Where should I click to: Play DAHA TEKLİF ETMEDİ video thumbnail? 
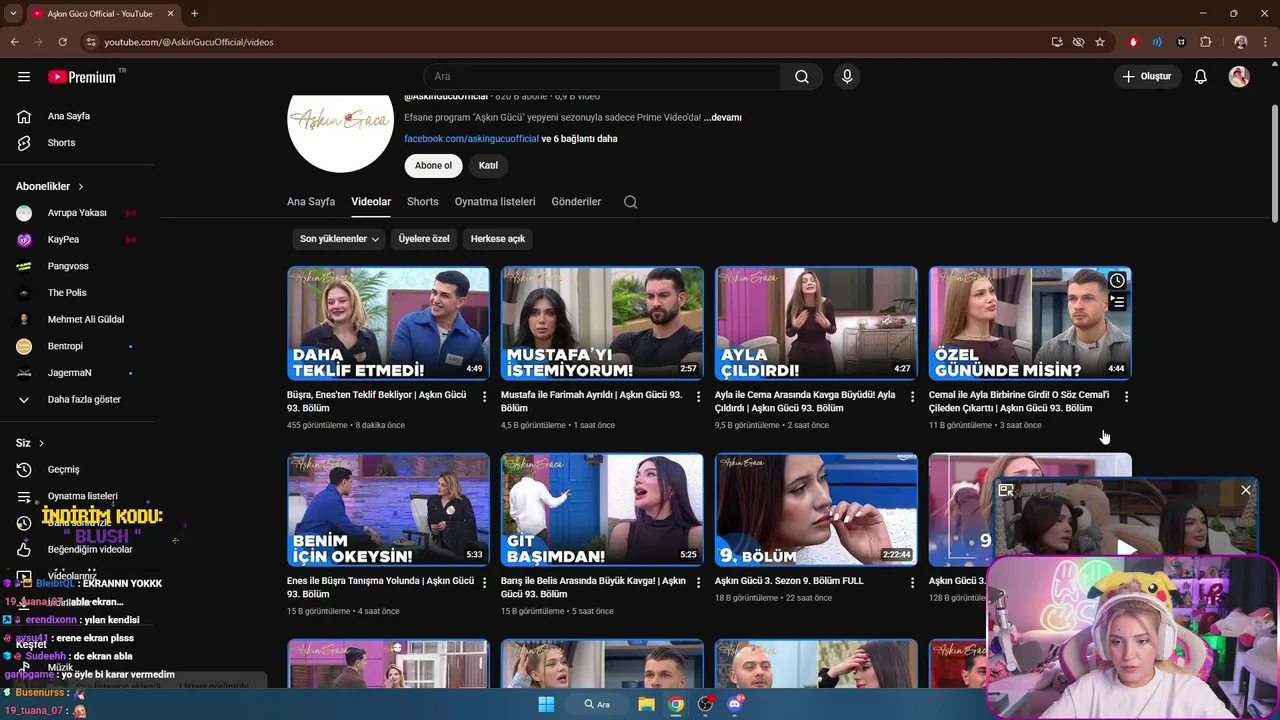pos(388,323)
